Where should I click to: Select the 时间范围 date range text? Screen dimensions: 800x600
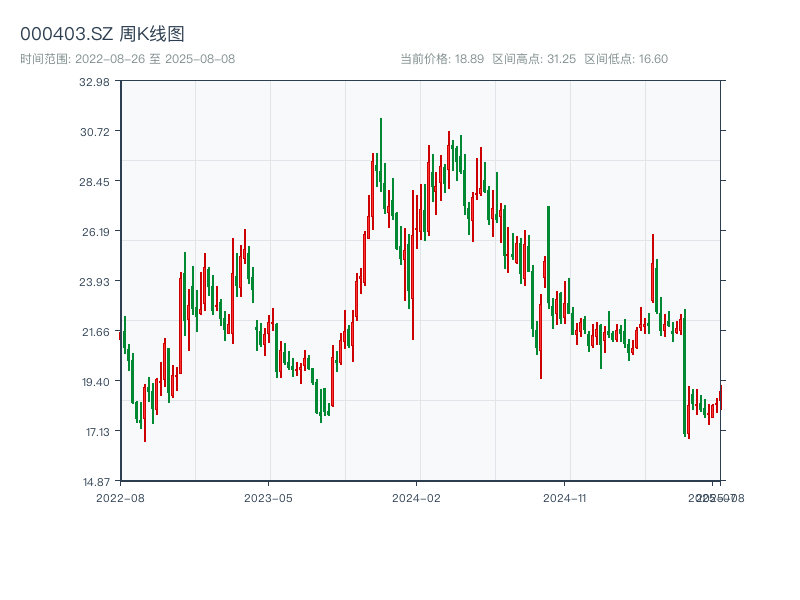(127, 59)
